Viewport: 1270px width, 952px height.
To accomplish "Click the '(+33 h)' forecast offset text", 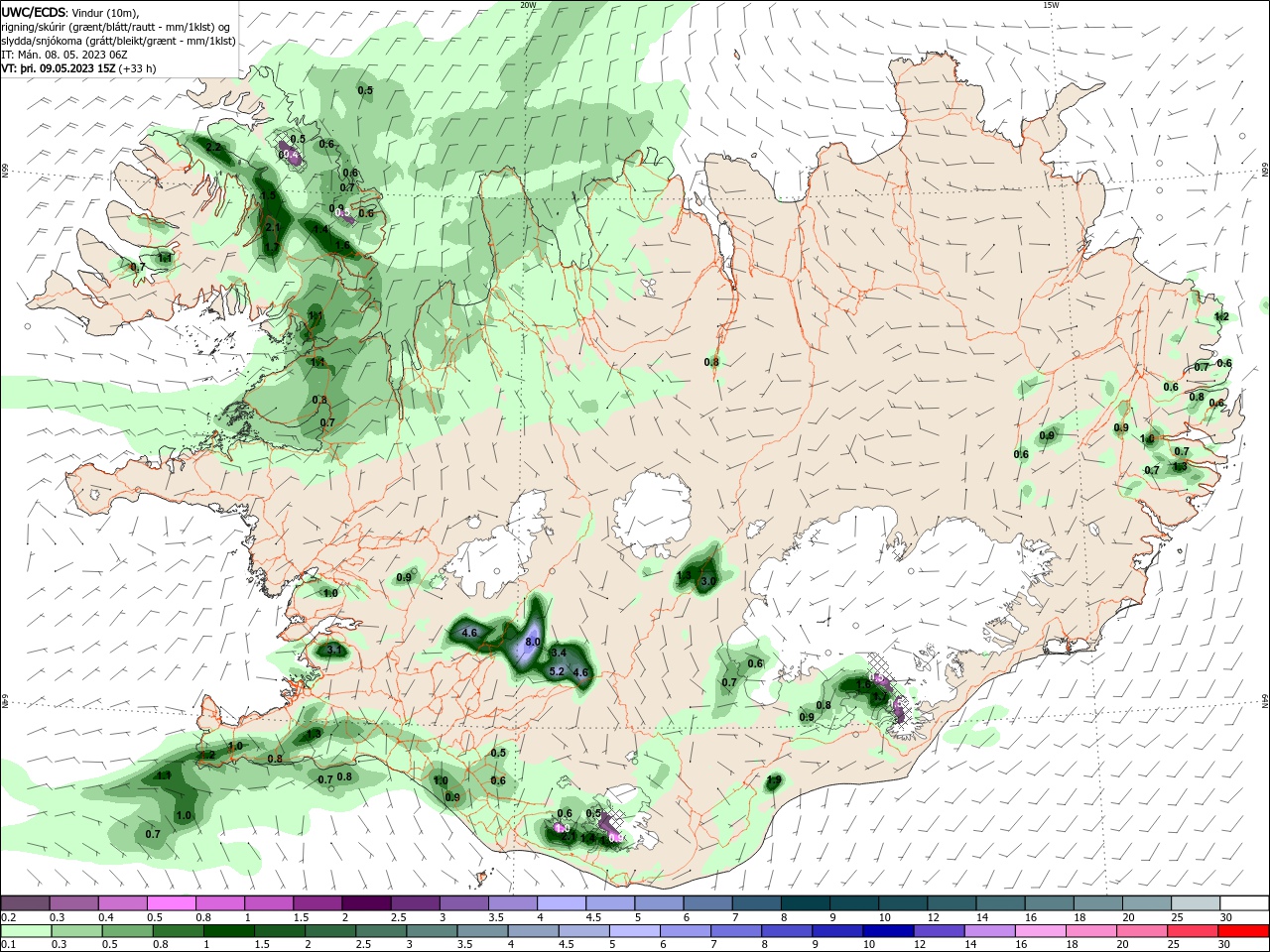I will point(137,68).
